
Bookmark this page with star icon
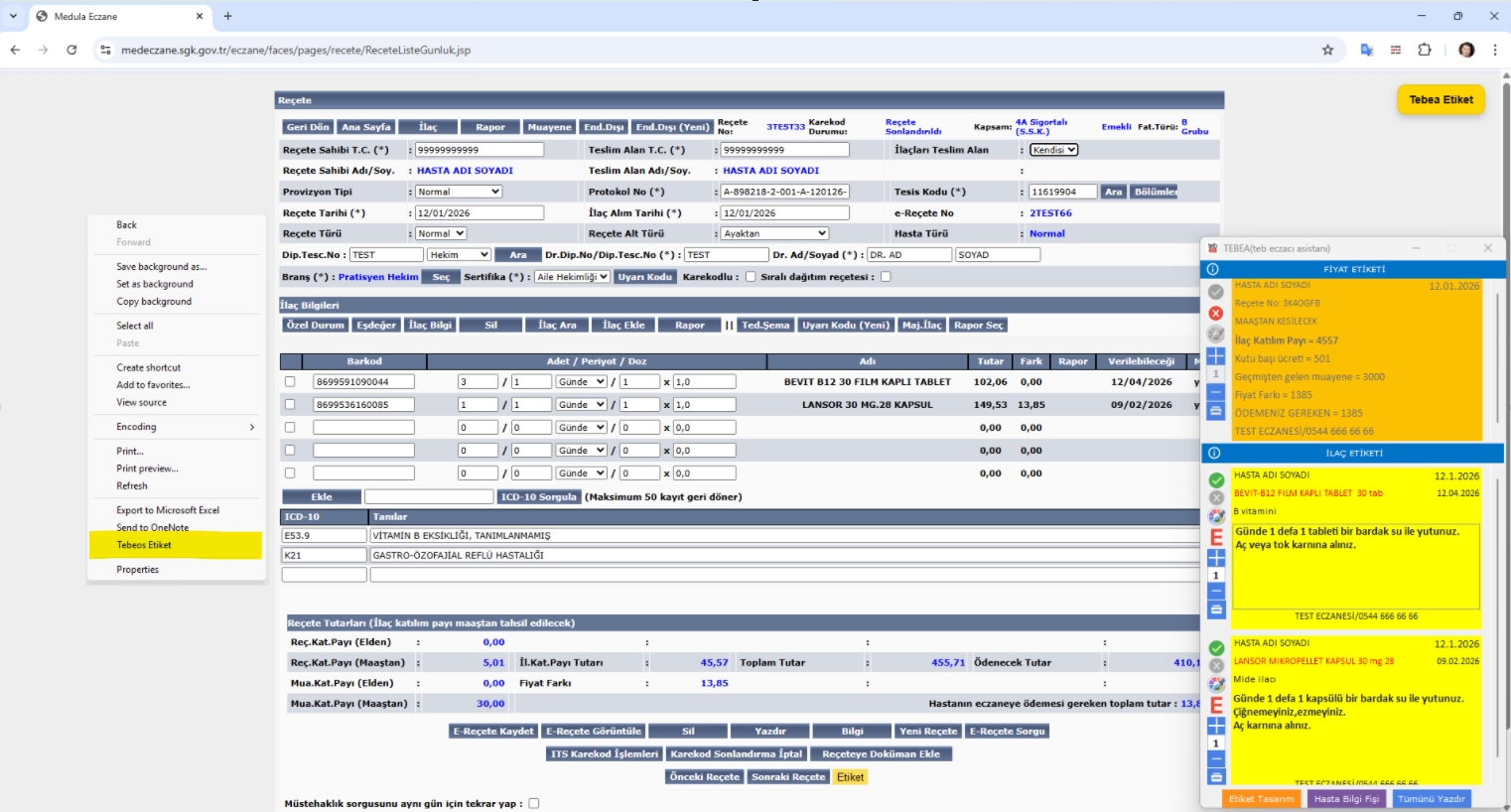(x=1327, y=50)
